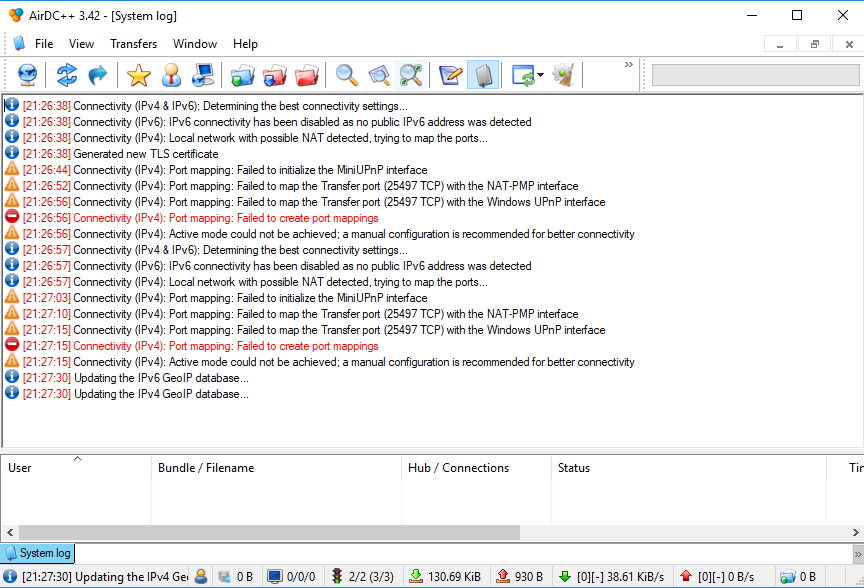Open the View menu

coord(82,44)
